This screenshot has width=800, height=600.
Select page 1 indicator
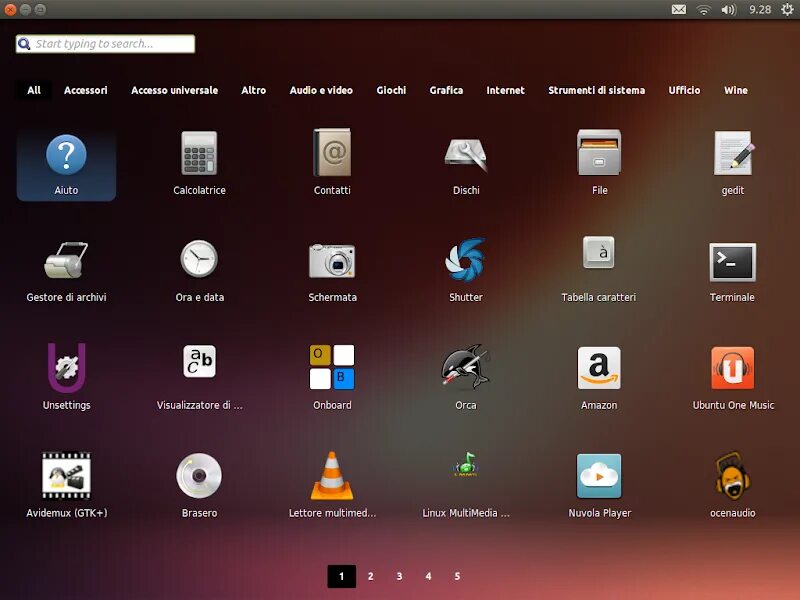(341, 576)
